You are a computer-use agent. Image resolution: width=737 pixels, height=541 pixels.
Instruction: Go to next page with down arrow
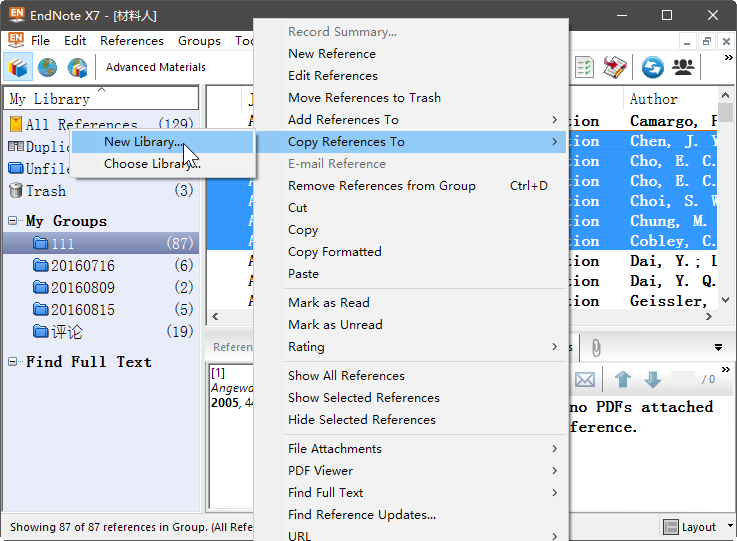[653, 379]
